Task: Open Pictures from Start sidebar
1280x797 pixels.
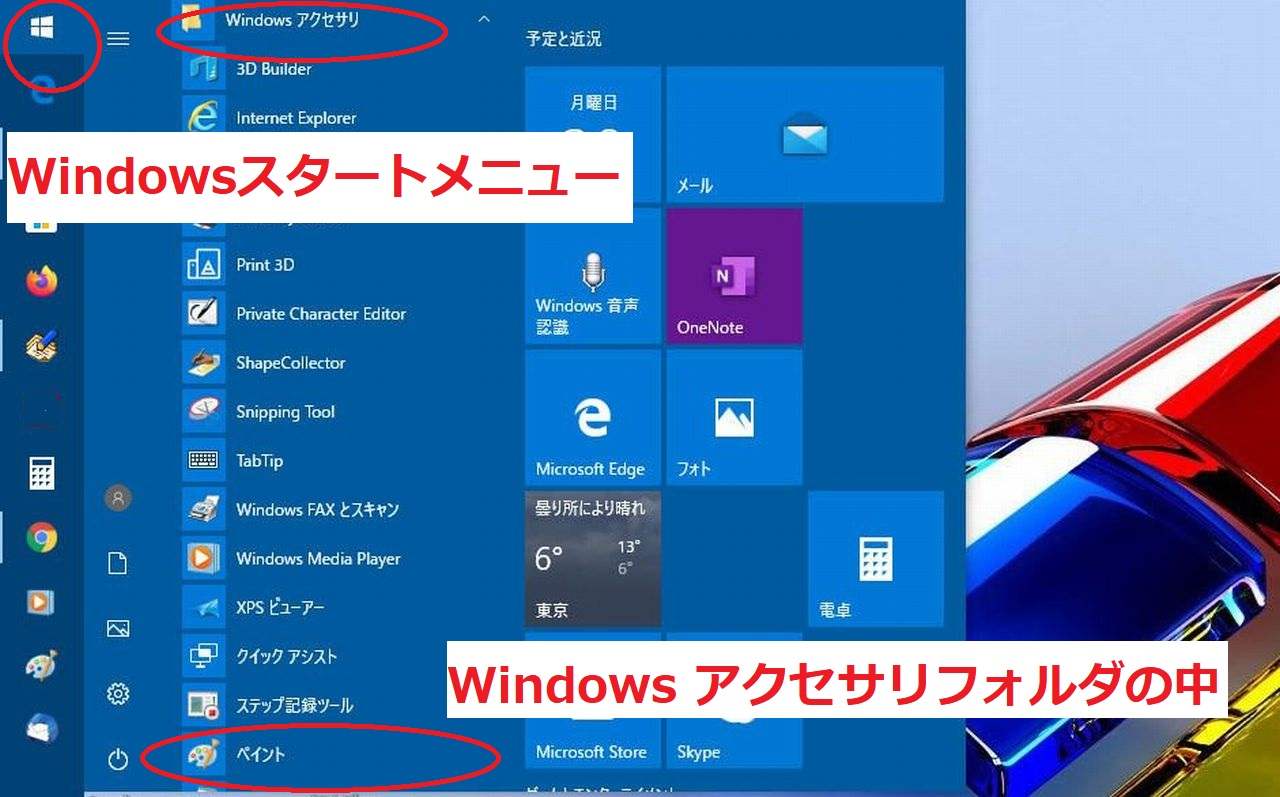Action: point(118,629)
